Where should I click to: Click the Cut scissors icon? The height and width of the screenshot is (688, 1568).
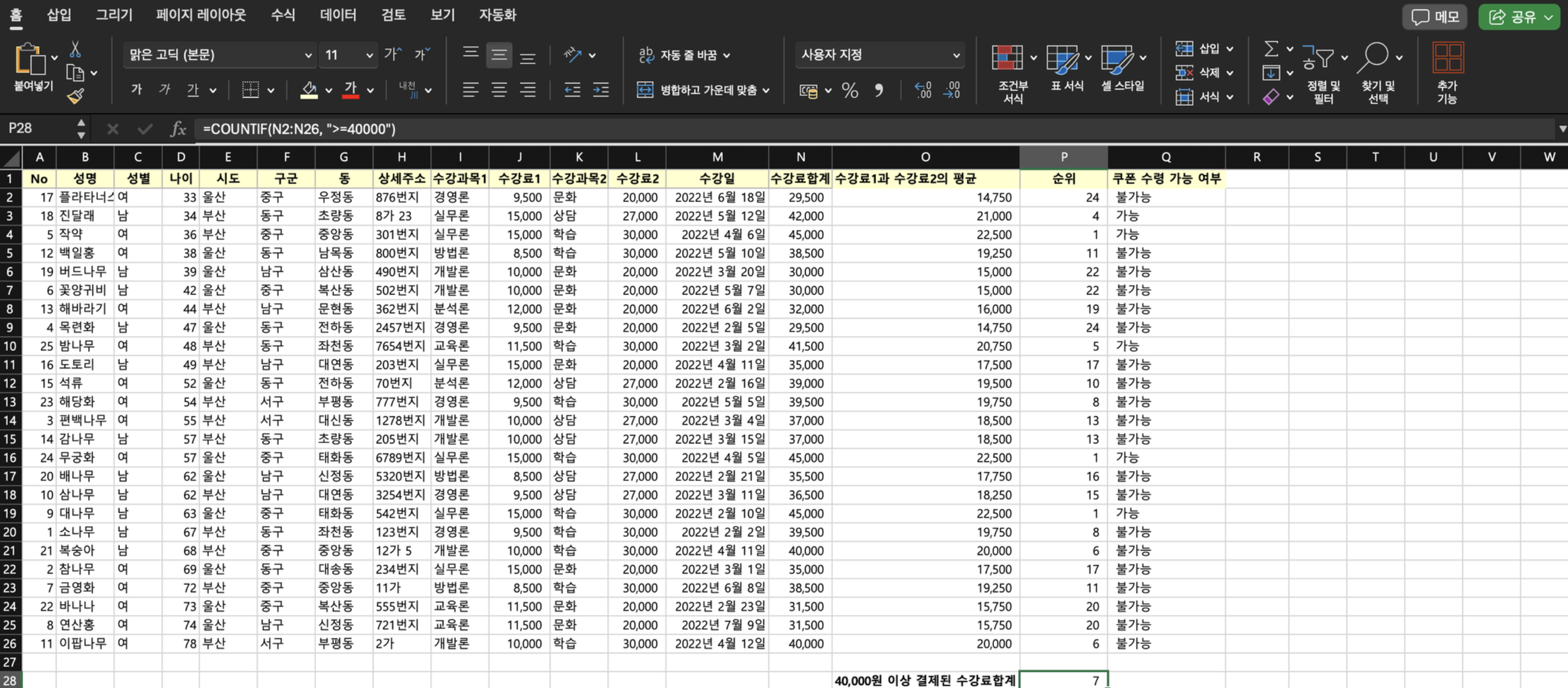click(x=75, y=50)
